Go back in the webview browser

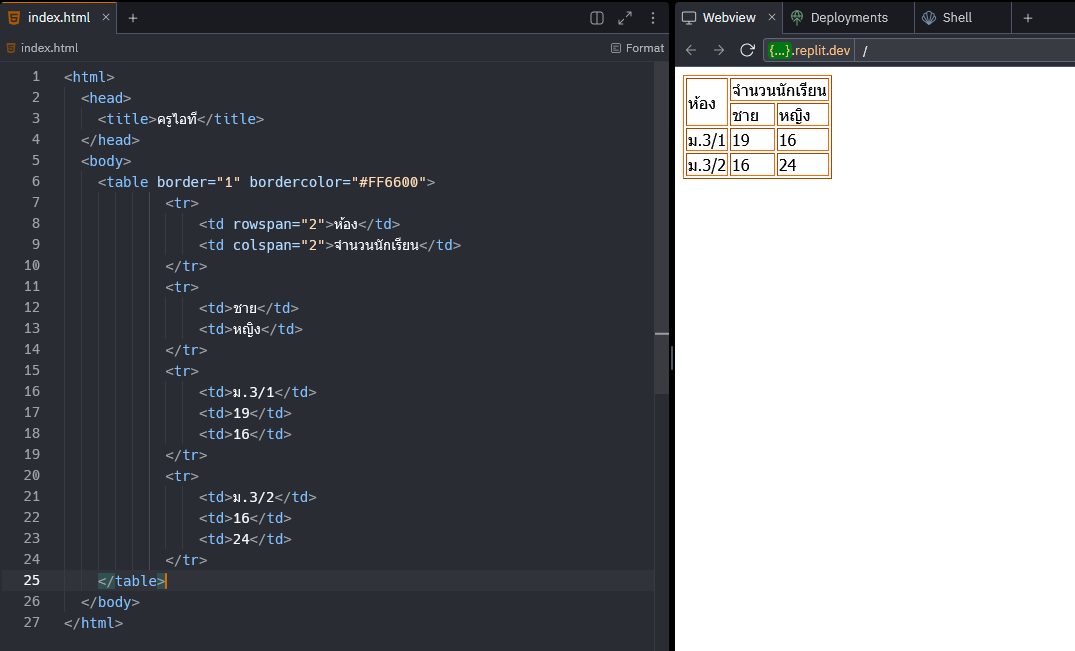[691, 50]
